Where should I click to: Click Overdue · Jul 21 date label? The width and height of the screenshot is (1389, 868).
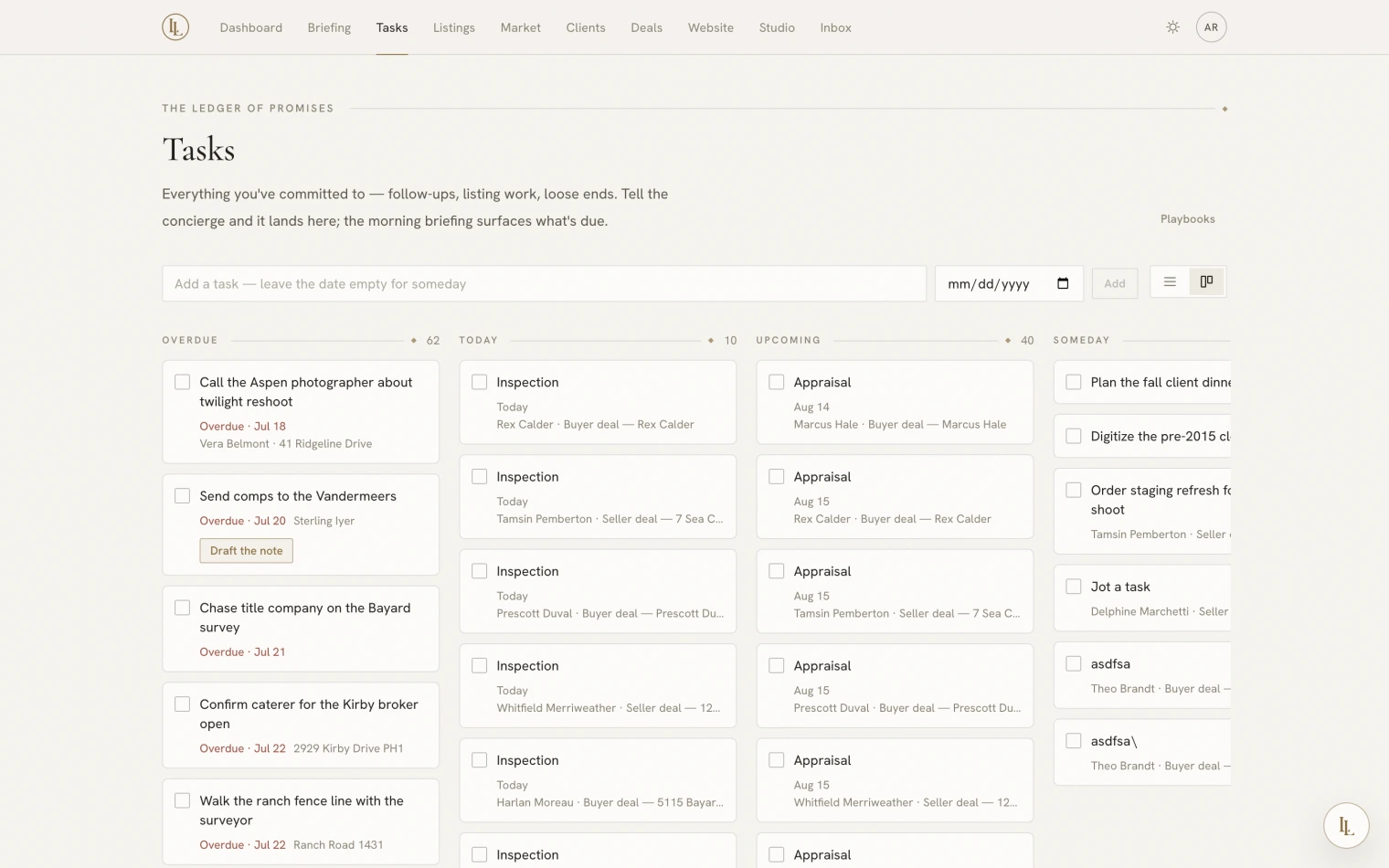[242, 652]
